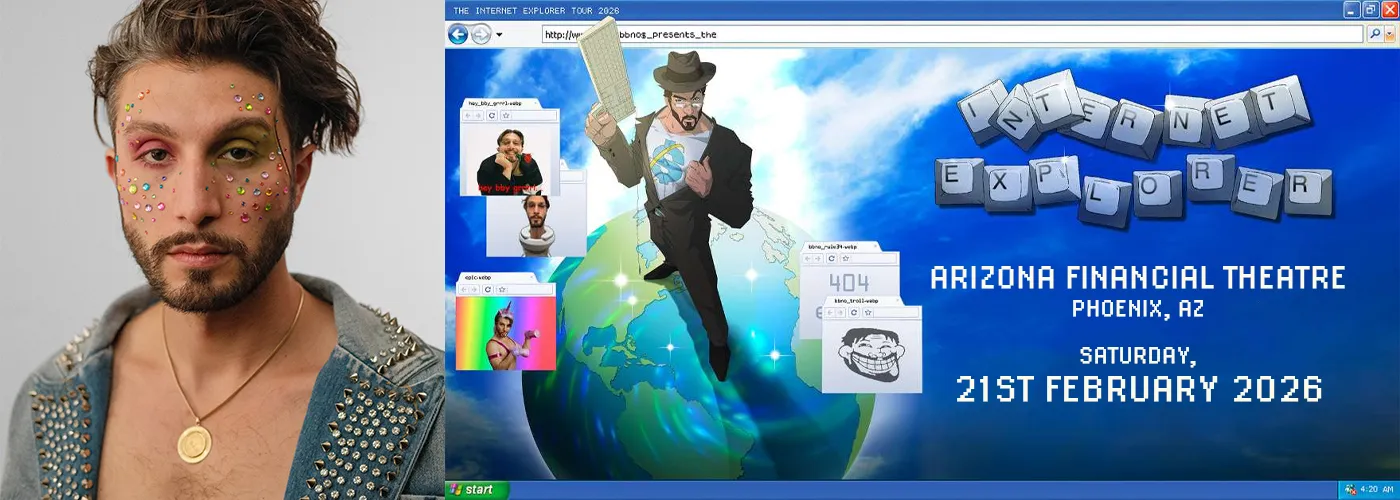Click the magnifier search icon
The image size is (1400, 500).
pos(1375,34)
